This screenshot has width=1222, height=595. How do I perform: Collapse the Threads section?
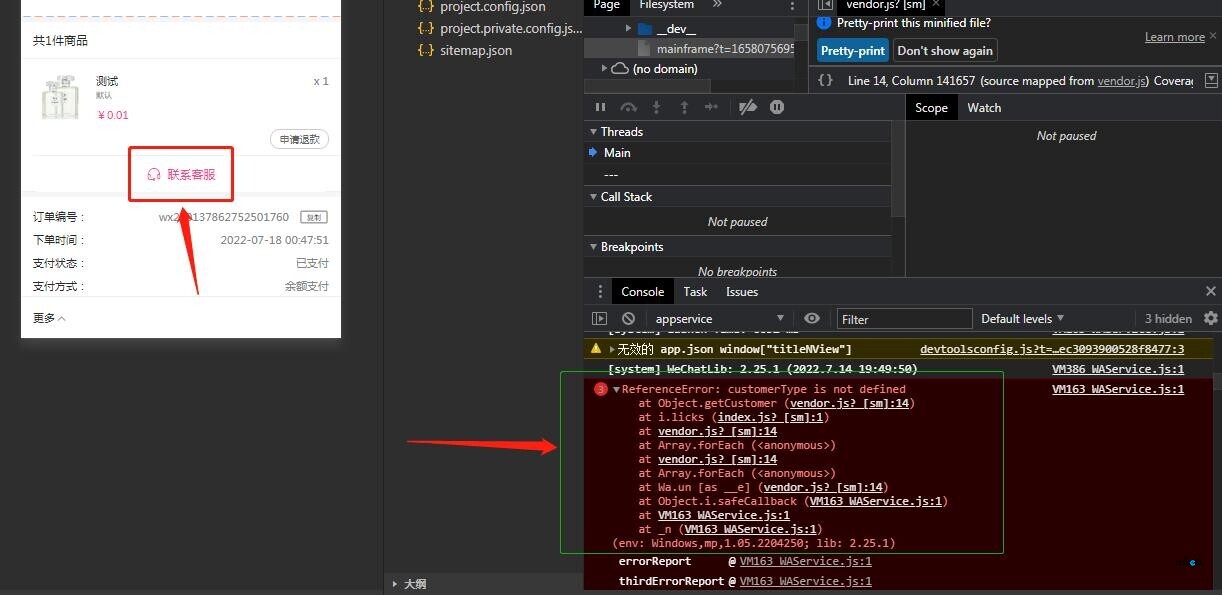(593, 132)
